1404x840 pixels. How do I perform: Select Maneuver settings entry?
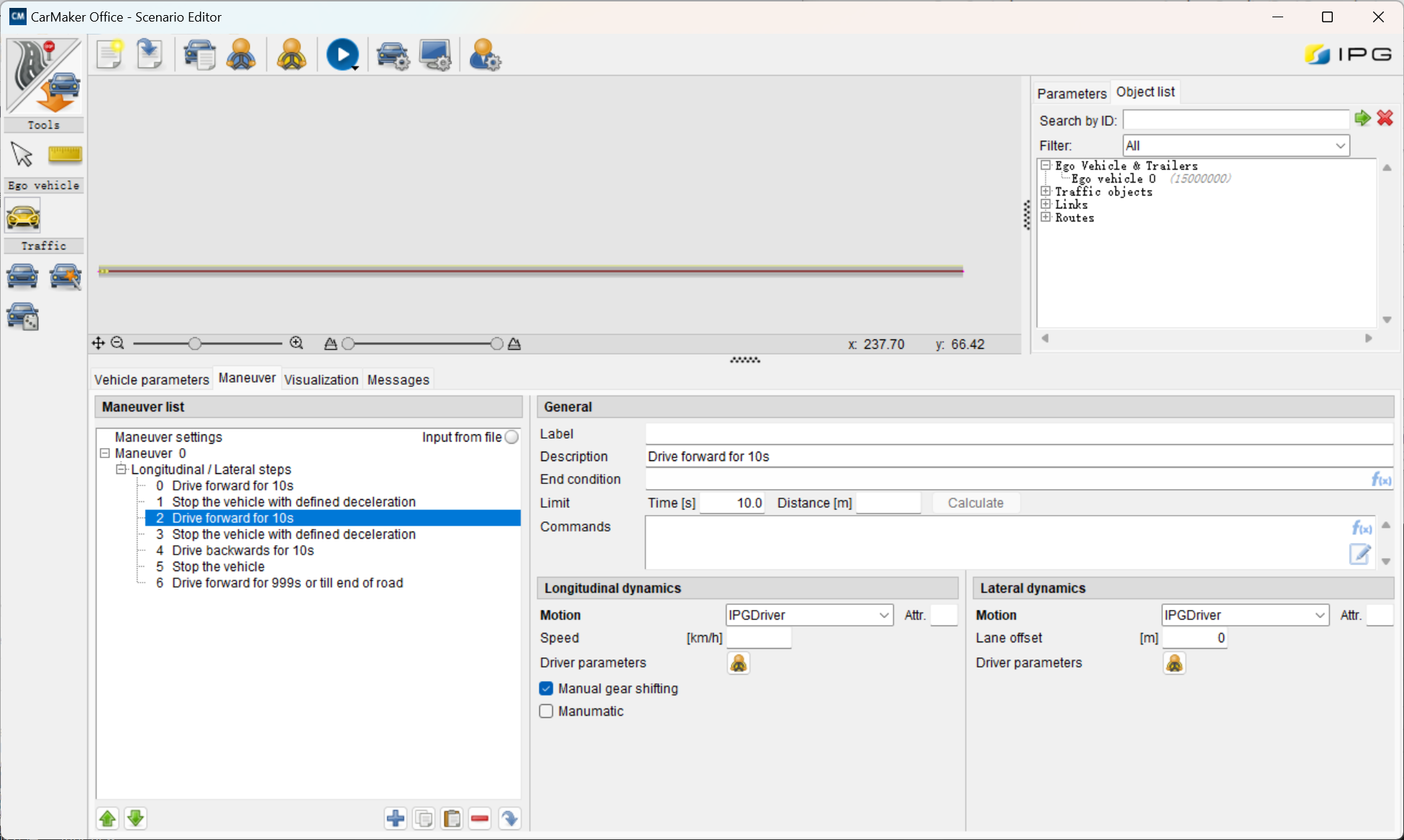(x=168, y=437)
